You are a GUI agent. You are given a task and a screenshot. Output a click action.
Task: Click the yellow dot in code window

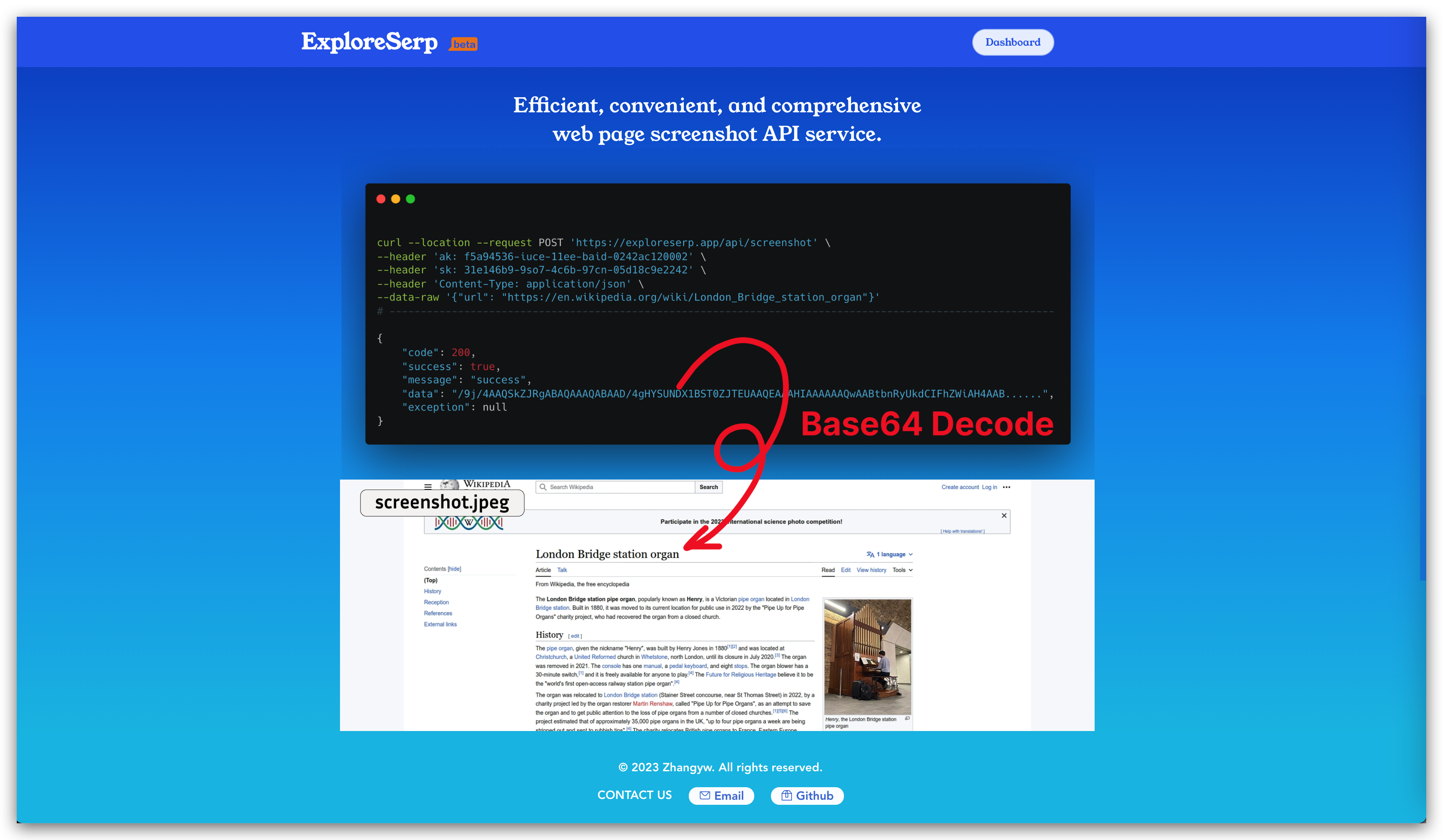[x=396, y=199]
